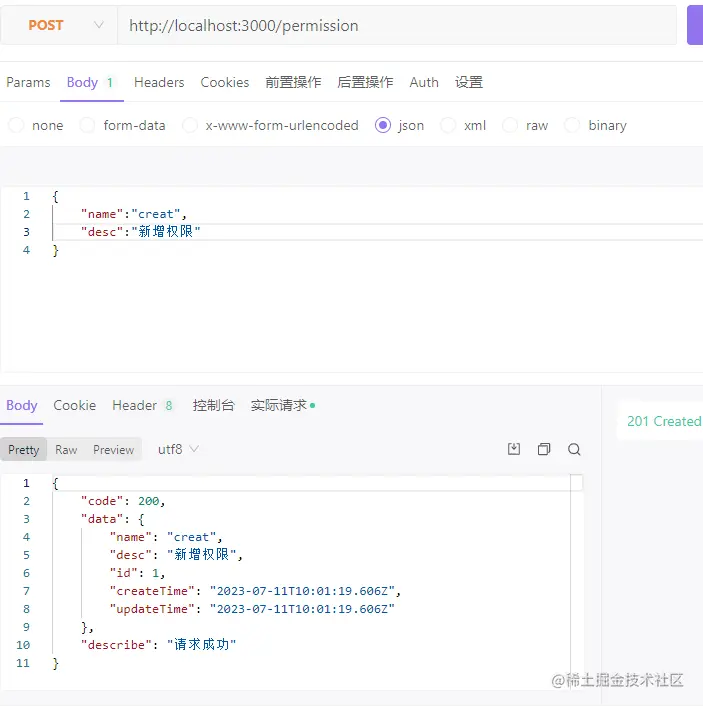Click the copy response icon

[544, 449]
